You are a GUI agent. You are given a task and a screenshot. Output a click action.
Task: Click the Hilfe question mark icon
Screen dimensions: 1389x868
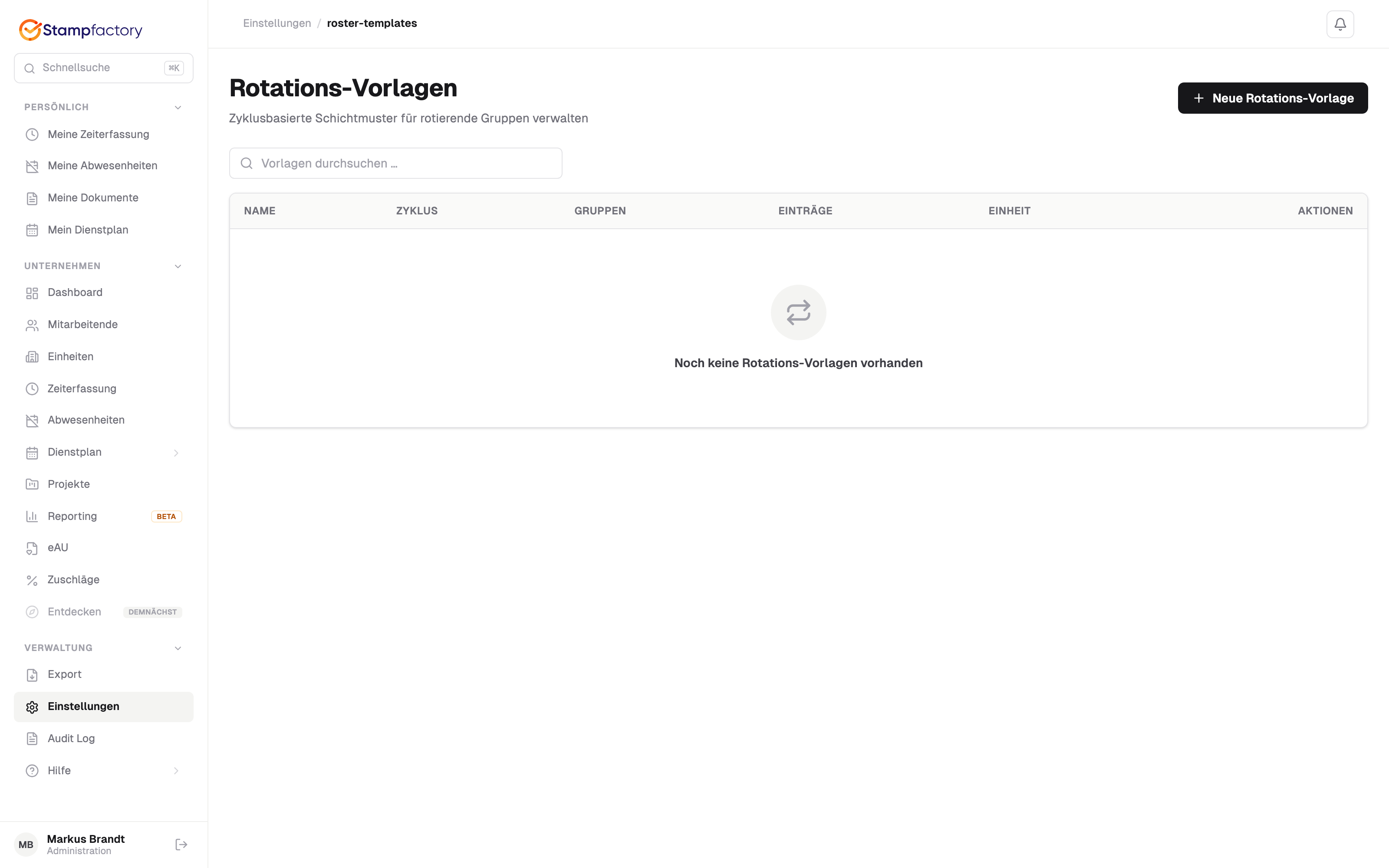tap(32, 771)
